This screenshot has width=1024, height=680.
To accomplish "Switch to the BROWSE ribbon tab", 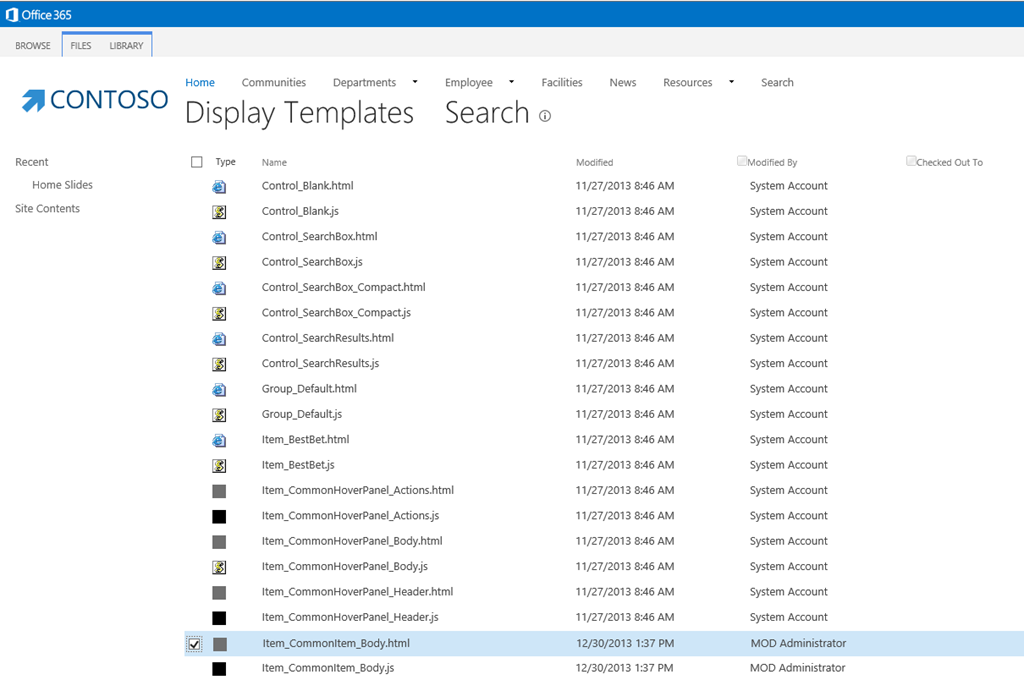I will click(33, 46).
